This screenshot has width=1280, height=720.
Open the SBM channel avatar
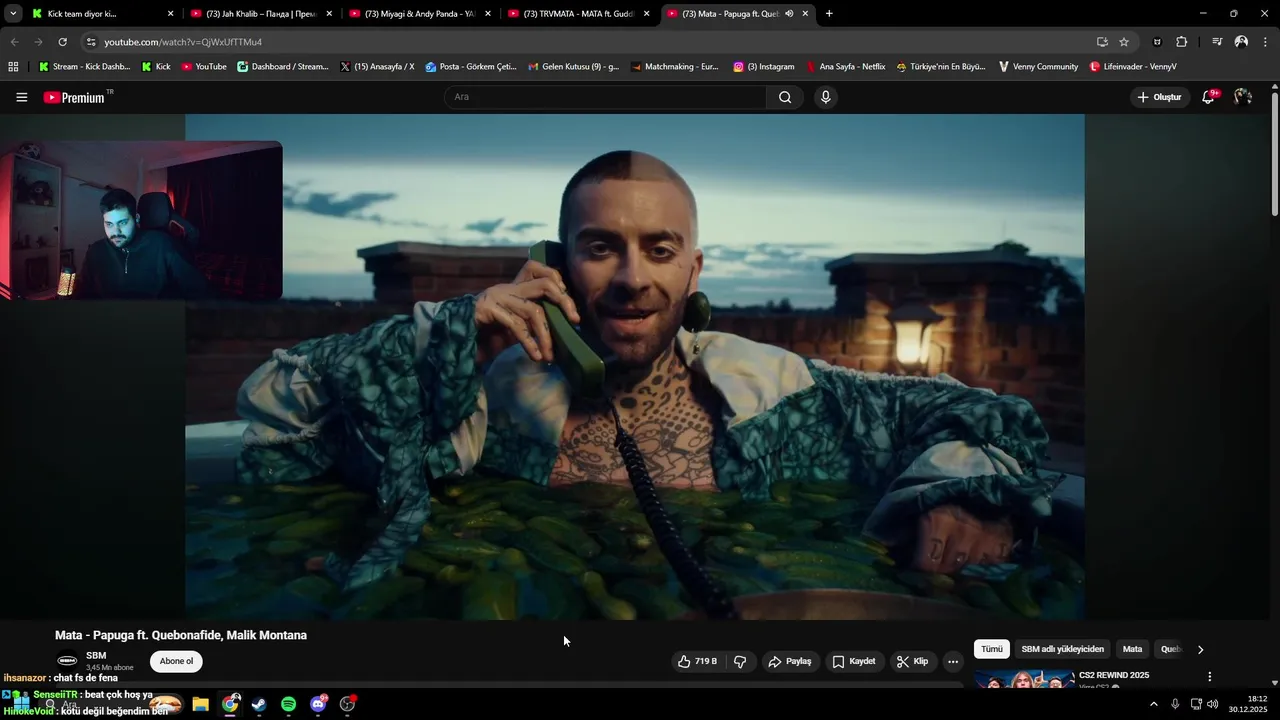tap(67, 661)
